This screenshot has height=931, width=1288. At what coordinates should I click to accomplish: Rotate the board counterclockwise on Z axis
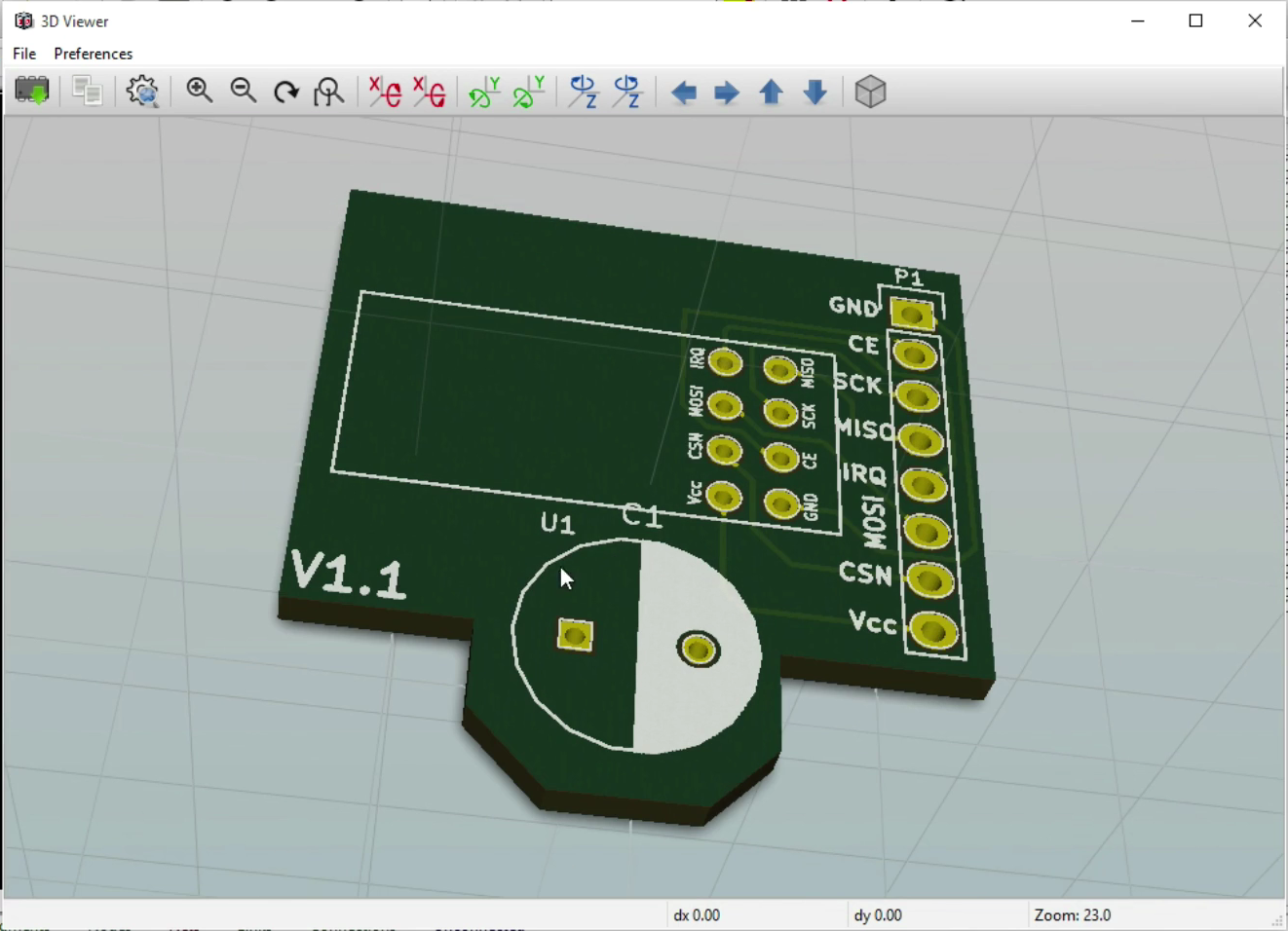point(628,91)
